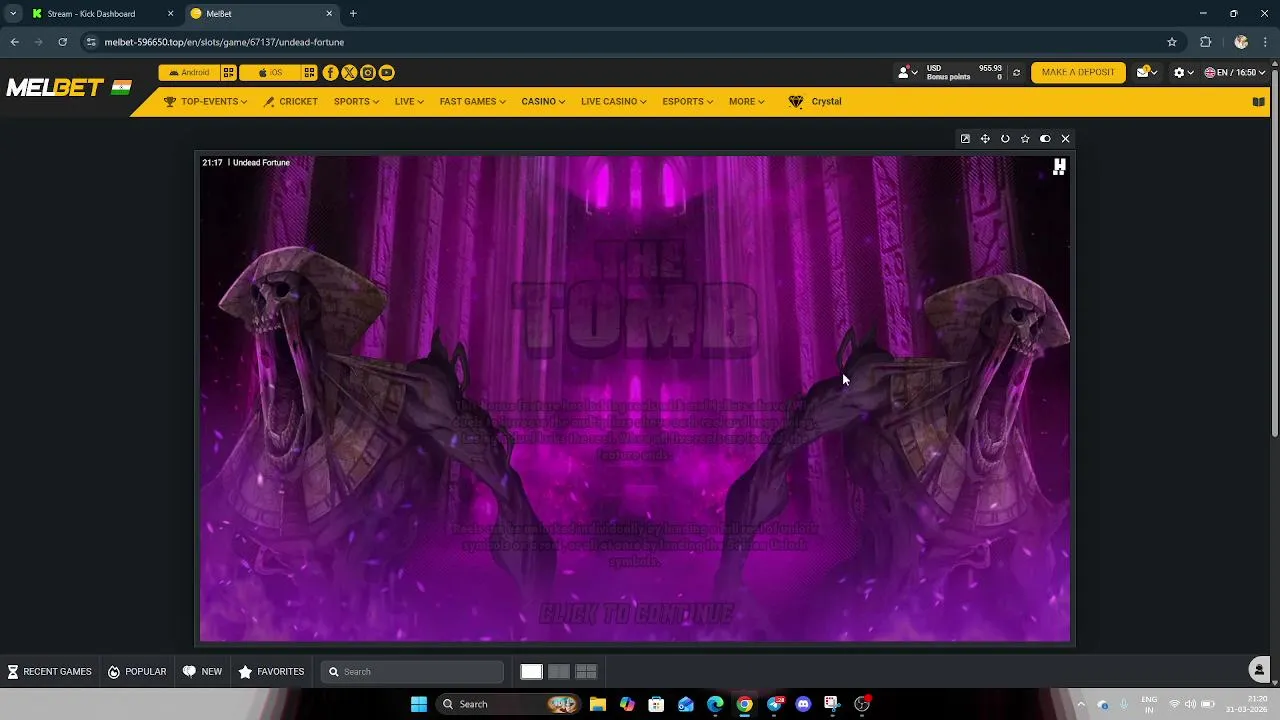Click the Android QR code icon
Screen dimensions: 1280x720
coord(229,72)
